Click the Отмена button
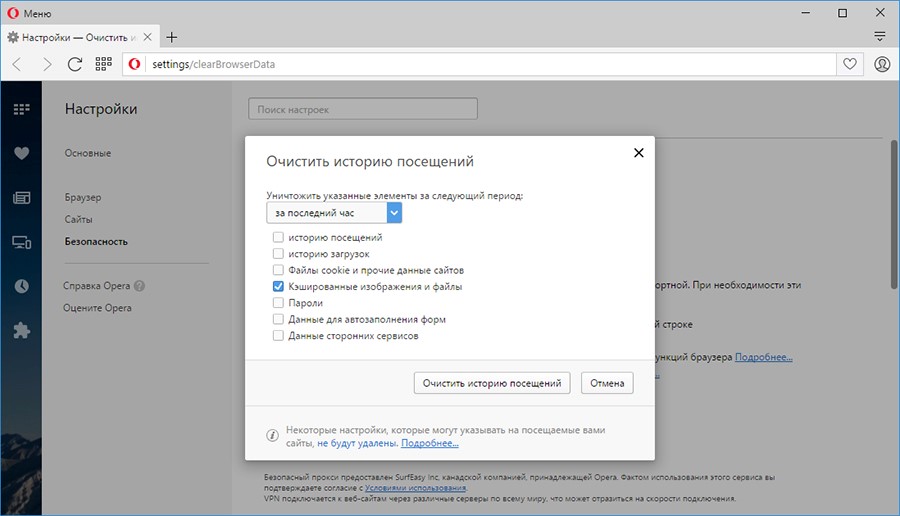The image size is (900, 516). (607, 383)
